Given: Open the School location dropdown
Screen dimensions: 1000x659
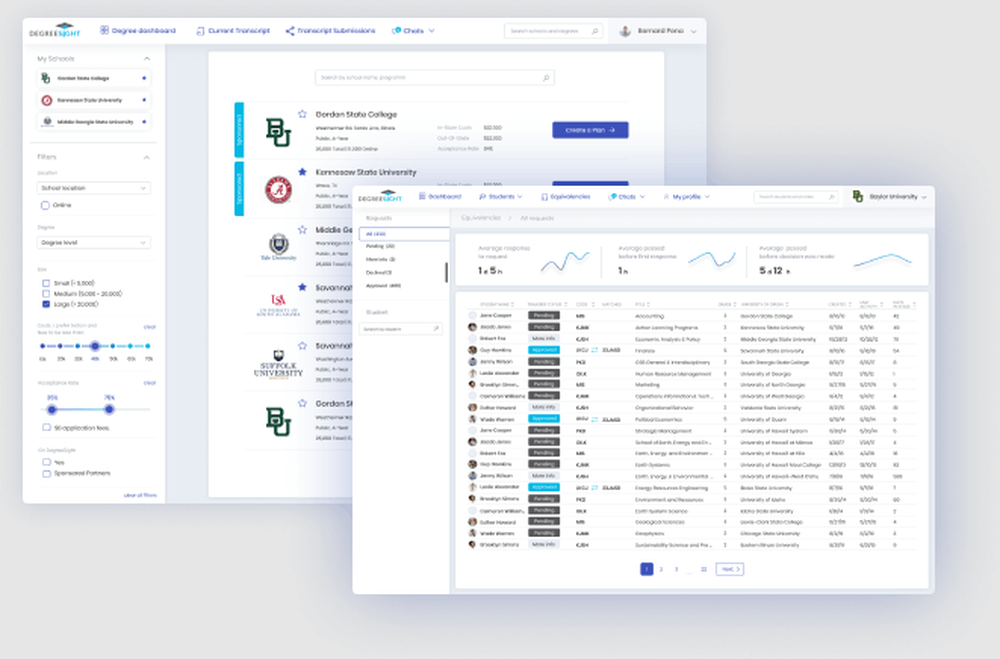Looking at the screenshot, I should pyautogui.click(x=95, y=188).
